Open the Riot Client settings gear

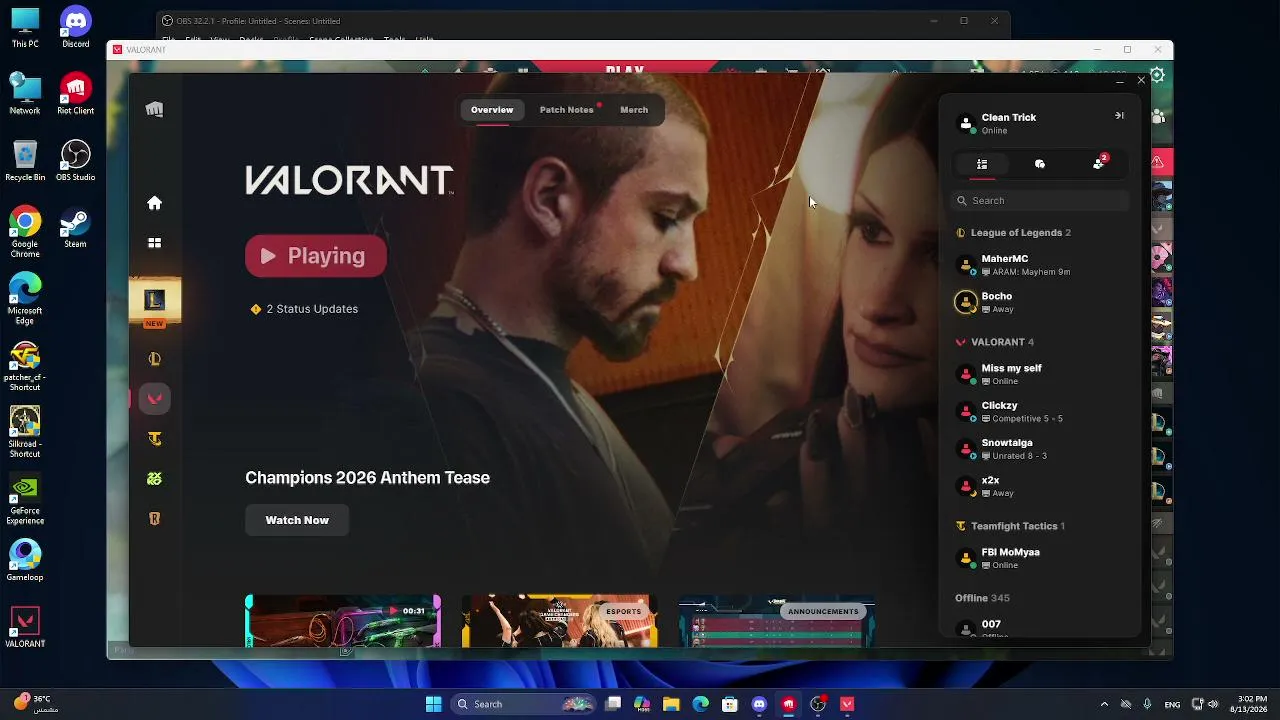pos(1157,76)
